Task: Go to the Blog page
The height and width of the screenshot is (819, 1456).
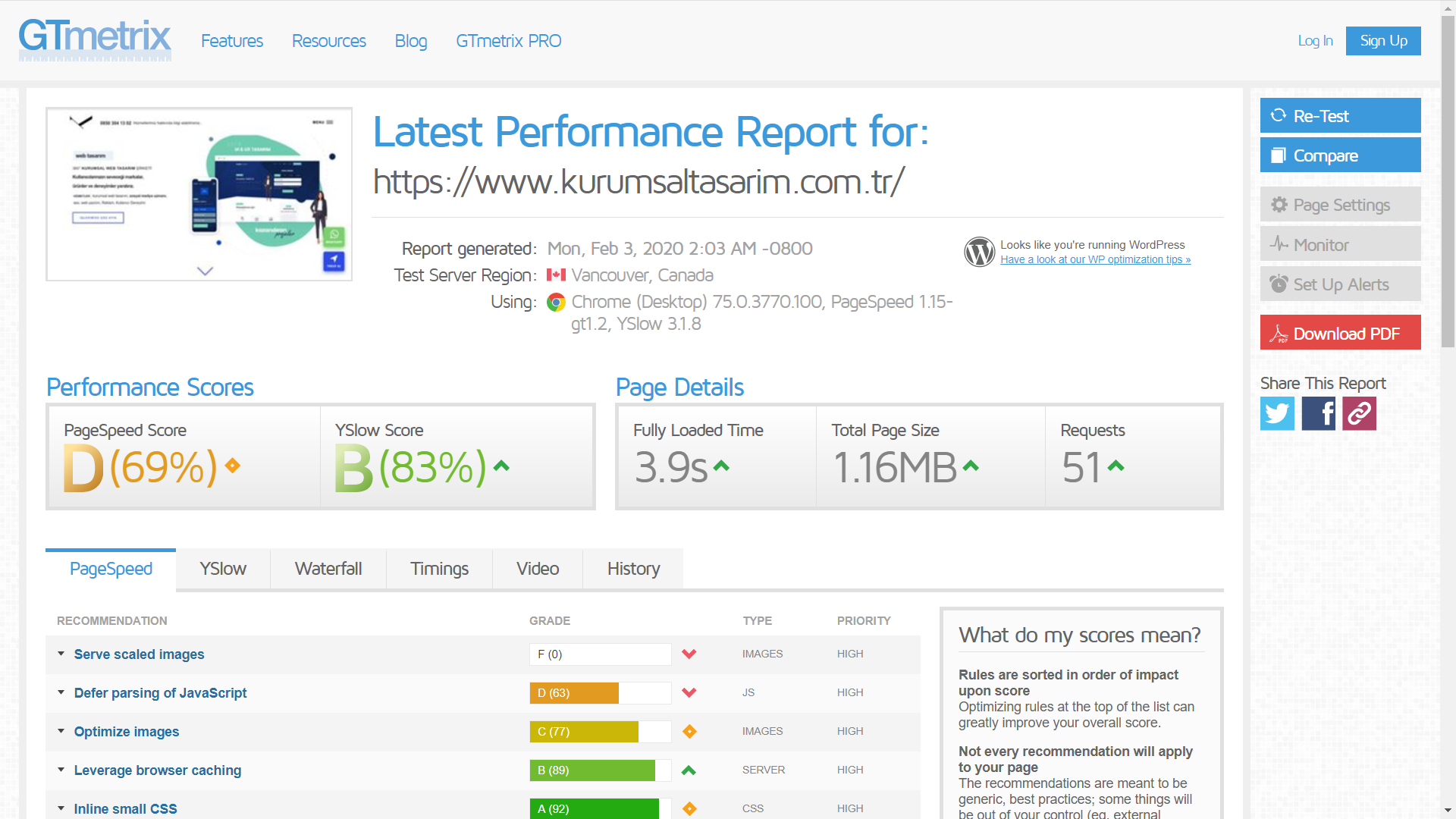Action: [x=411, y=41]
